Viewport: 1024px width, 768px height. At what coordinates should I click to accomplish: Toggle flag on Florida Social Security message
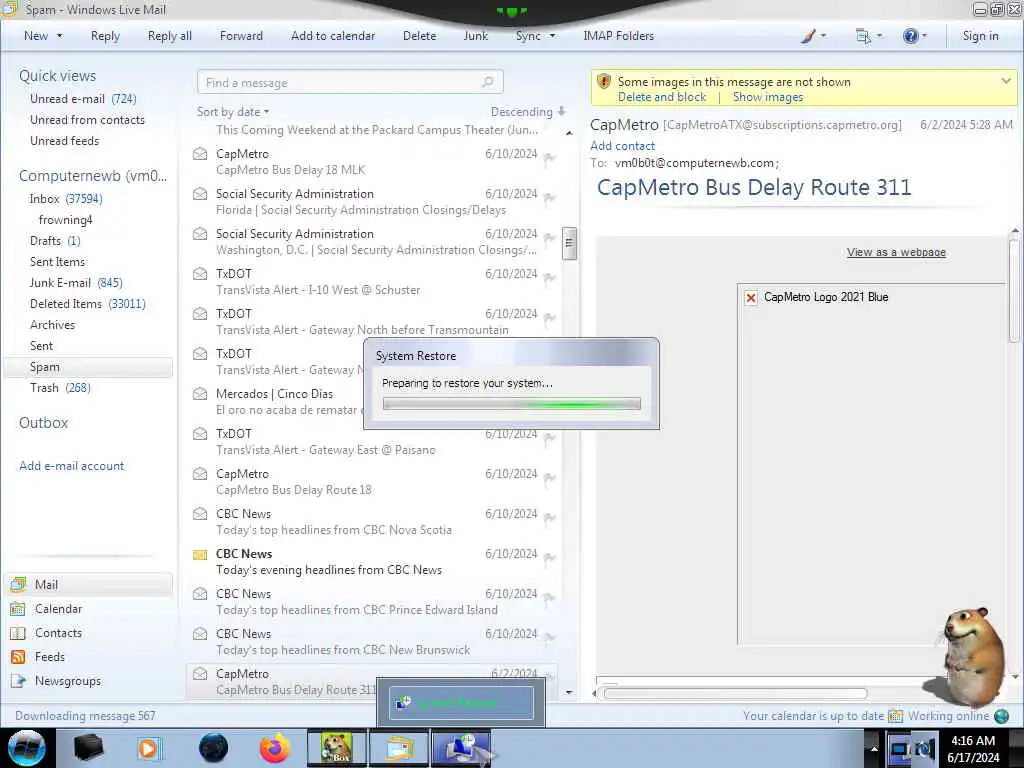550,198
